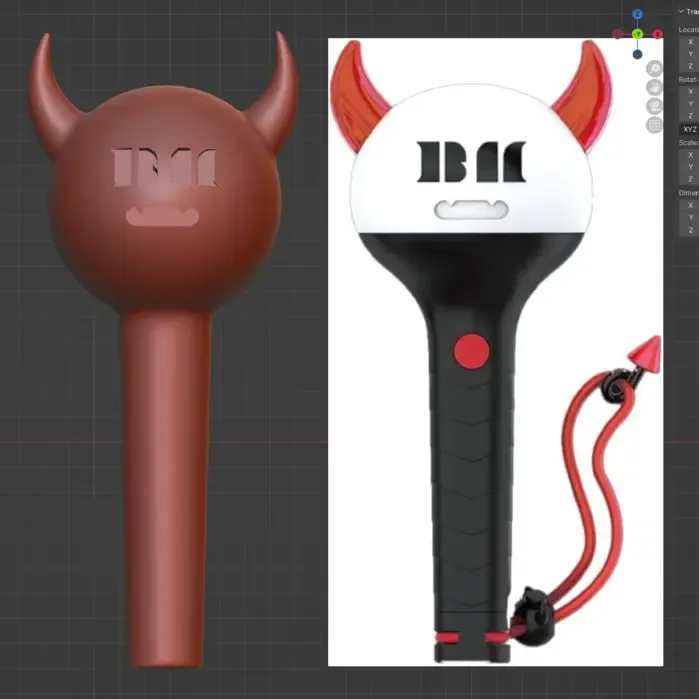
Task: Click the Scale X field
Action: click(689, 155)
